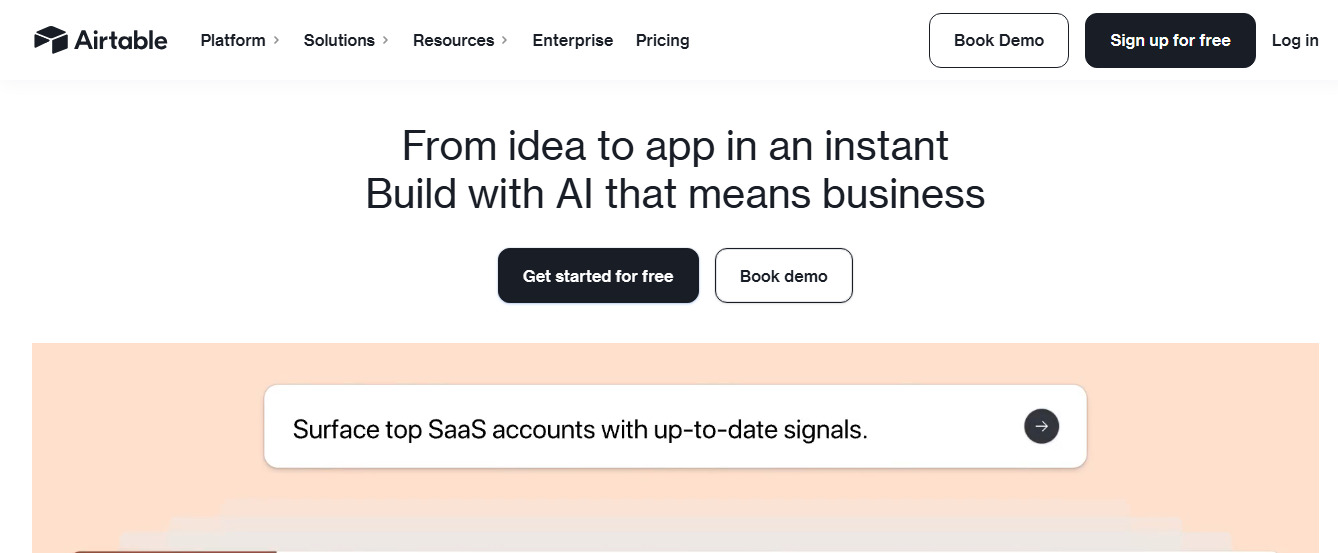
Task: Click 'Build with AI that means business' text
Action: click(675, 193)
